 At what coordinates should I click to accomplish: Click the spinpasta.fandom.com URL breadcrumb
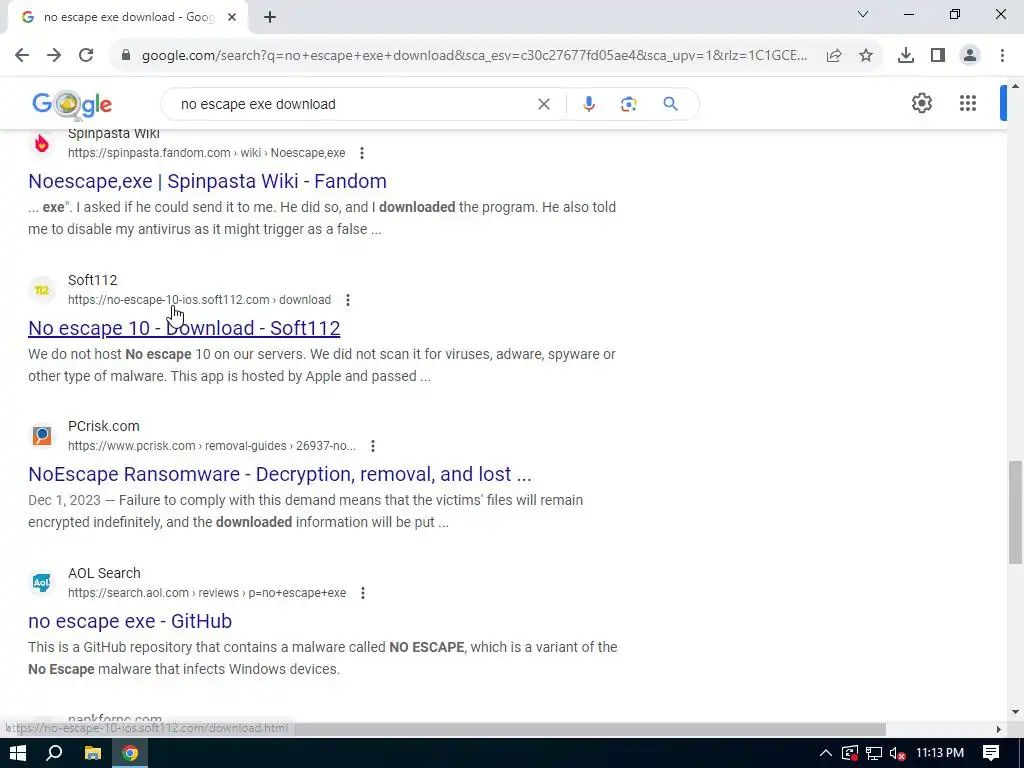pyautogui.click(x=206, y=153)
